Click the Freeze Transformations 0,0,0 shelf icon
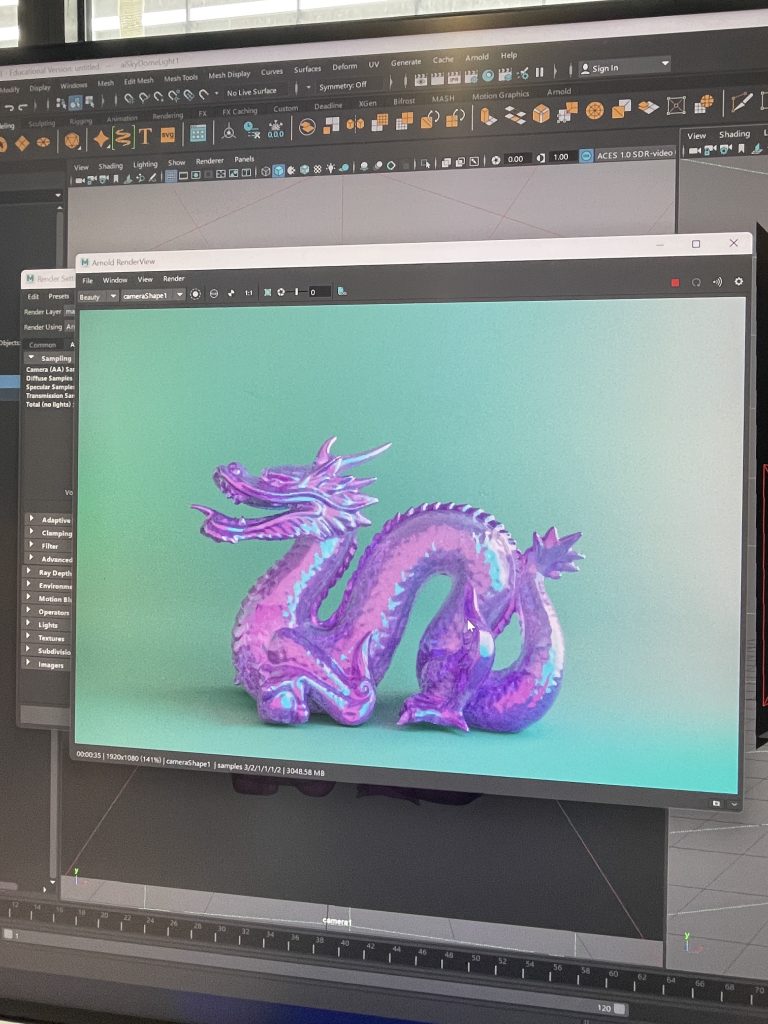768x1024 pixels. [x=276, y=129]
